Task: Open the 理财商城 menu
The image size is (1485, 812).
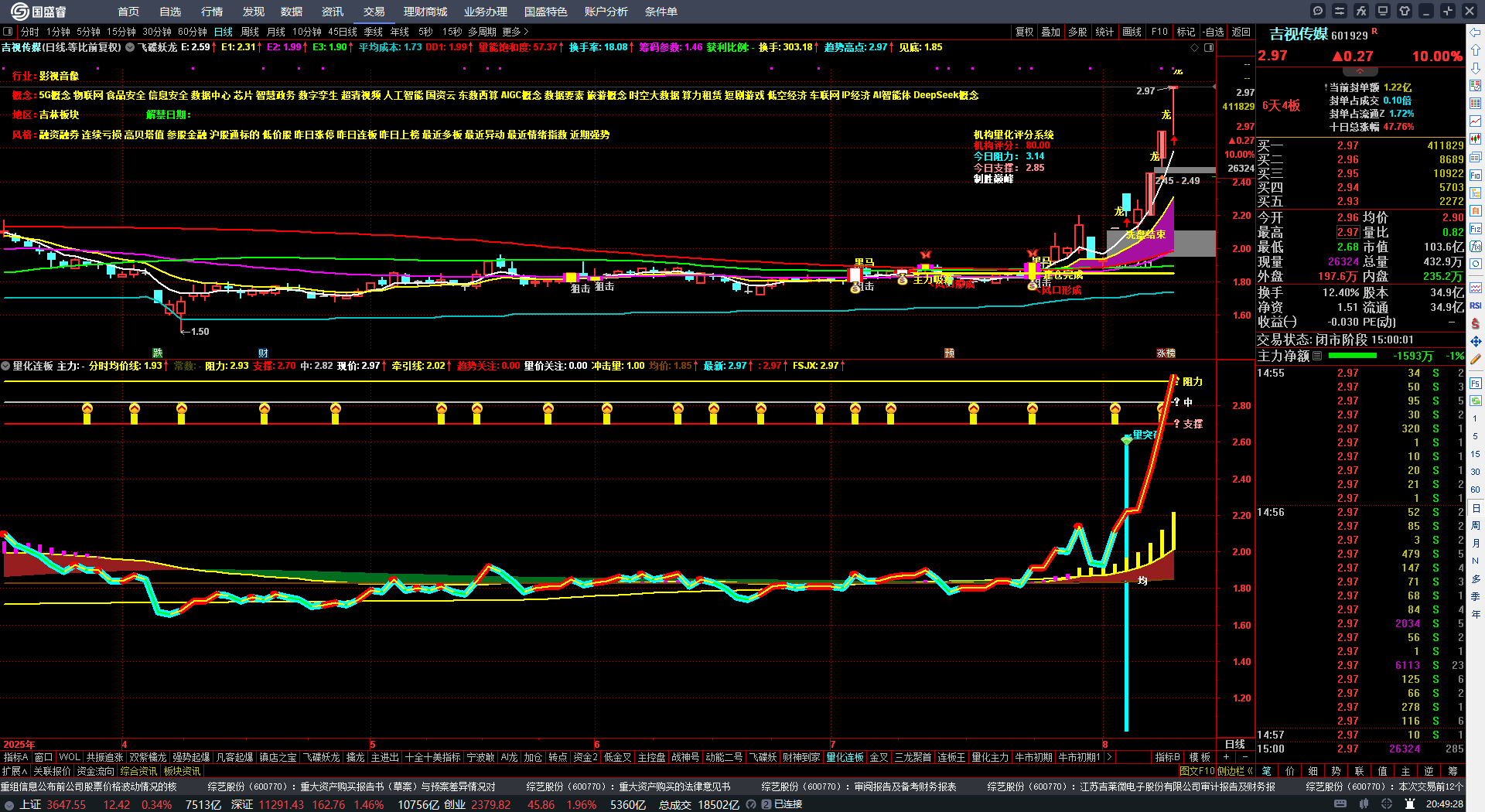Action: 425,12
